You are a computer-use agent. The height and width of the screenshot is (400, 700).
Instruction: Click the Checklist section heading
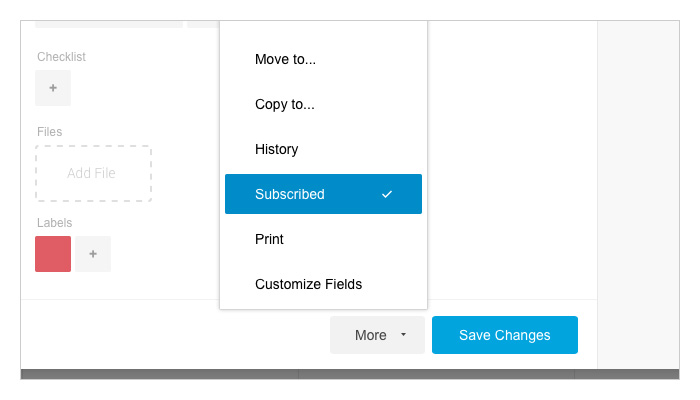(x=61, y=57)
